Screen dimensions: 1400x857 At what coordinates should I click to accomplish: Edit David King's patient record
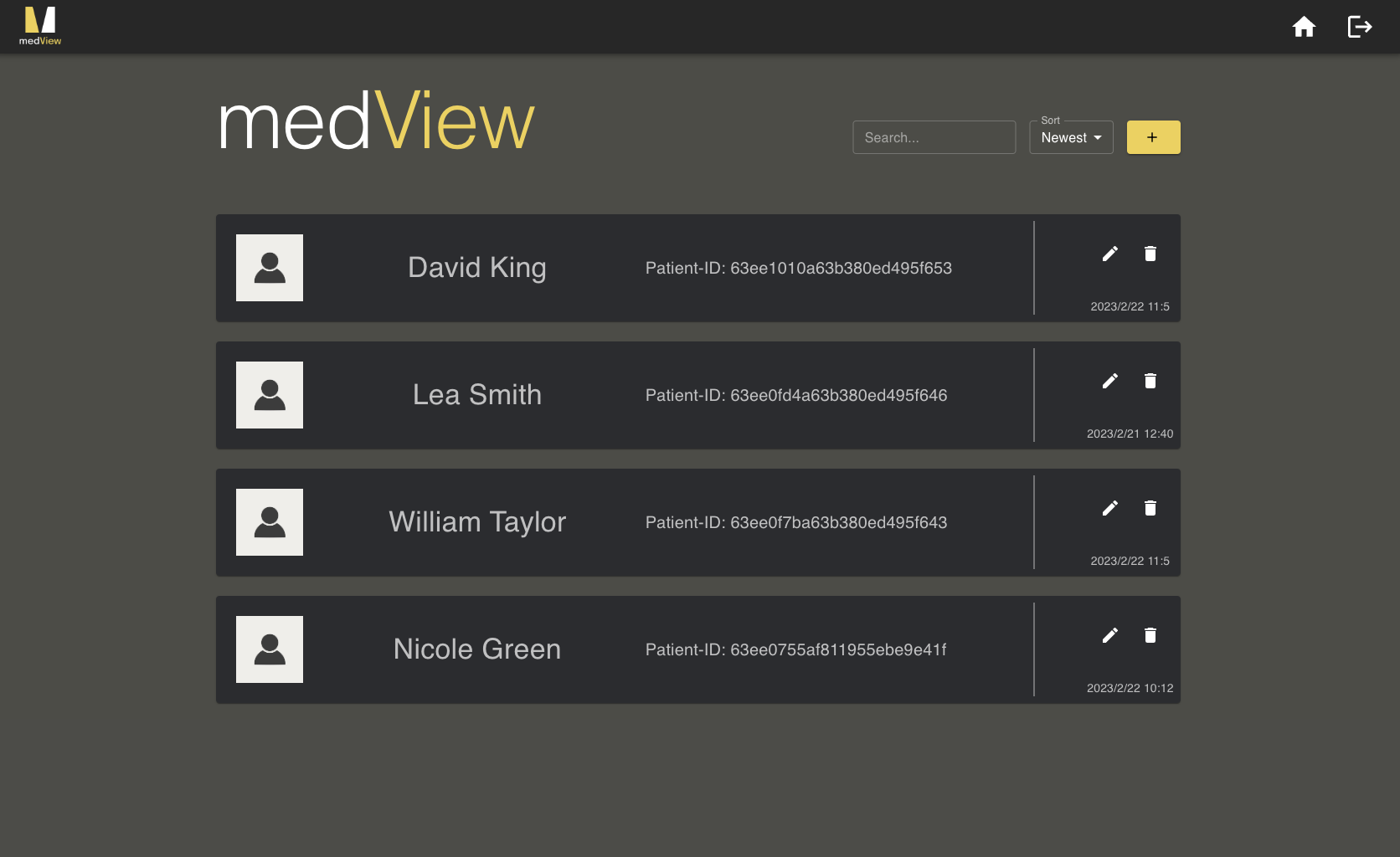1110,254
